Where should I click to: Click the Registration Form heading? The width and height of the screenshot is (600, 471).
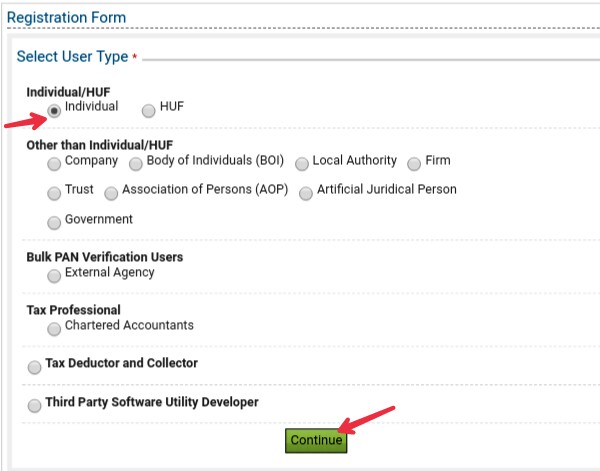pyautogui.click(x=67, y=18)
